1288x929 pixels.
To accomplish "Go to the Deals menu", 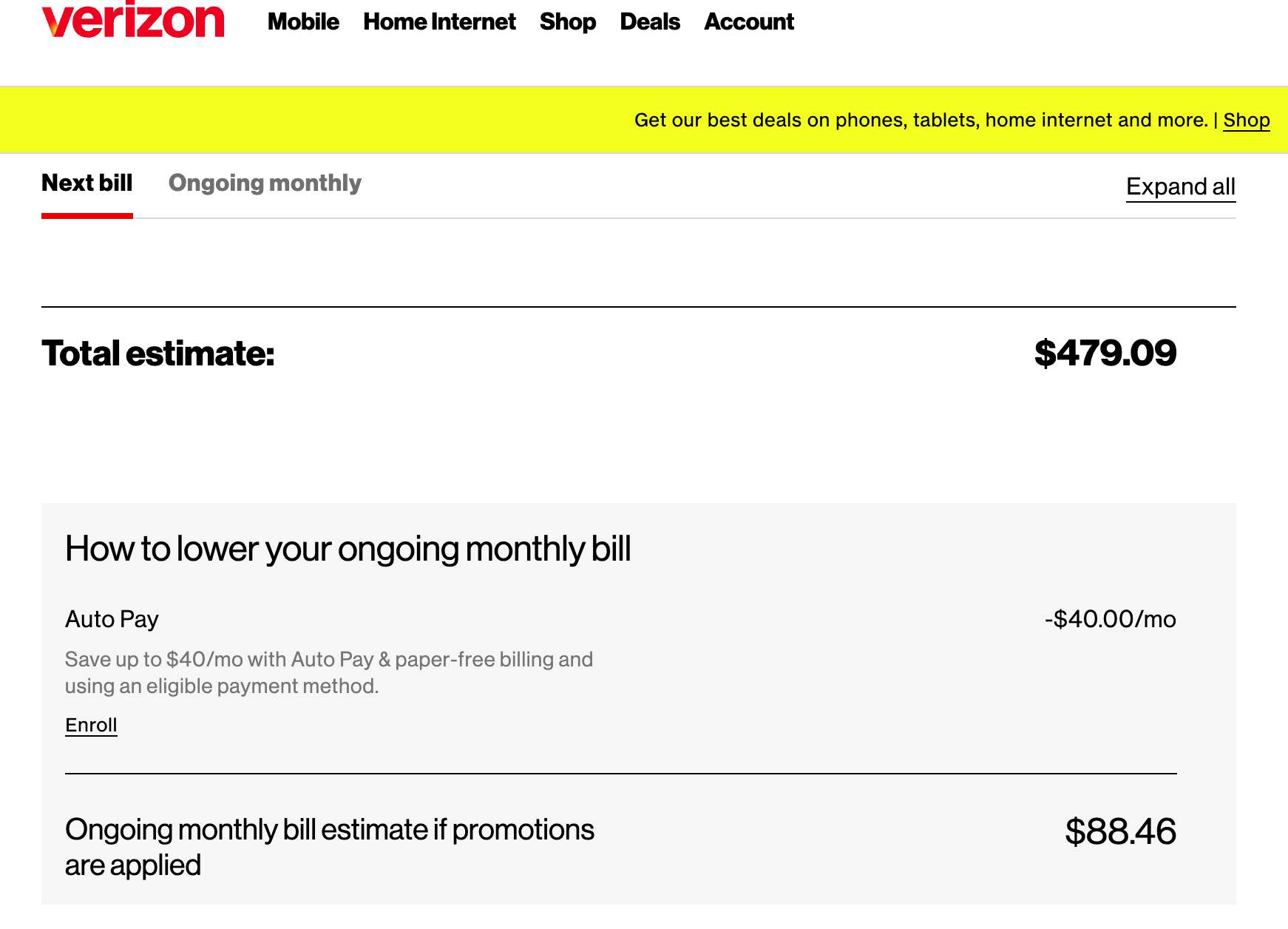I will pyautogui.click(x=649, y=22).
